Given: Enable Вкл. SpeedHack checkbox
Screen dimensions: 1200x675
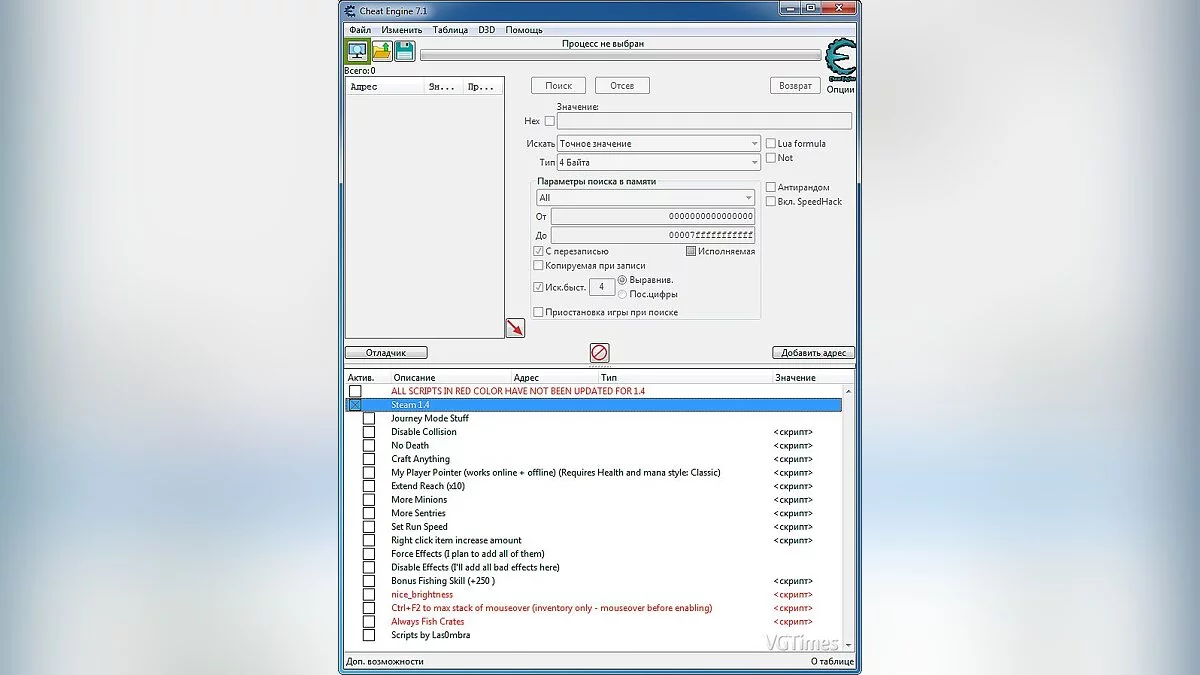Looking at the screenshot, I should pyautogui.click(x=771, y=201).
